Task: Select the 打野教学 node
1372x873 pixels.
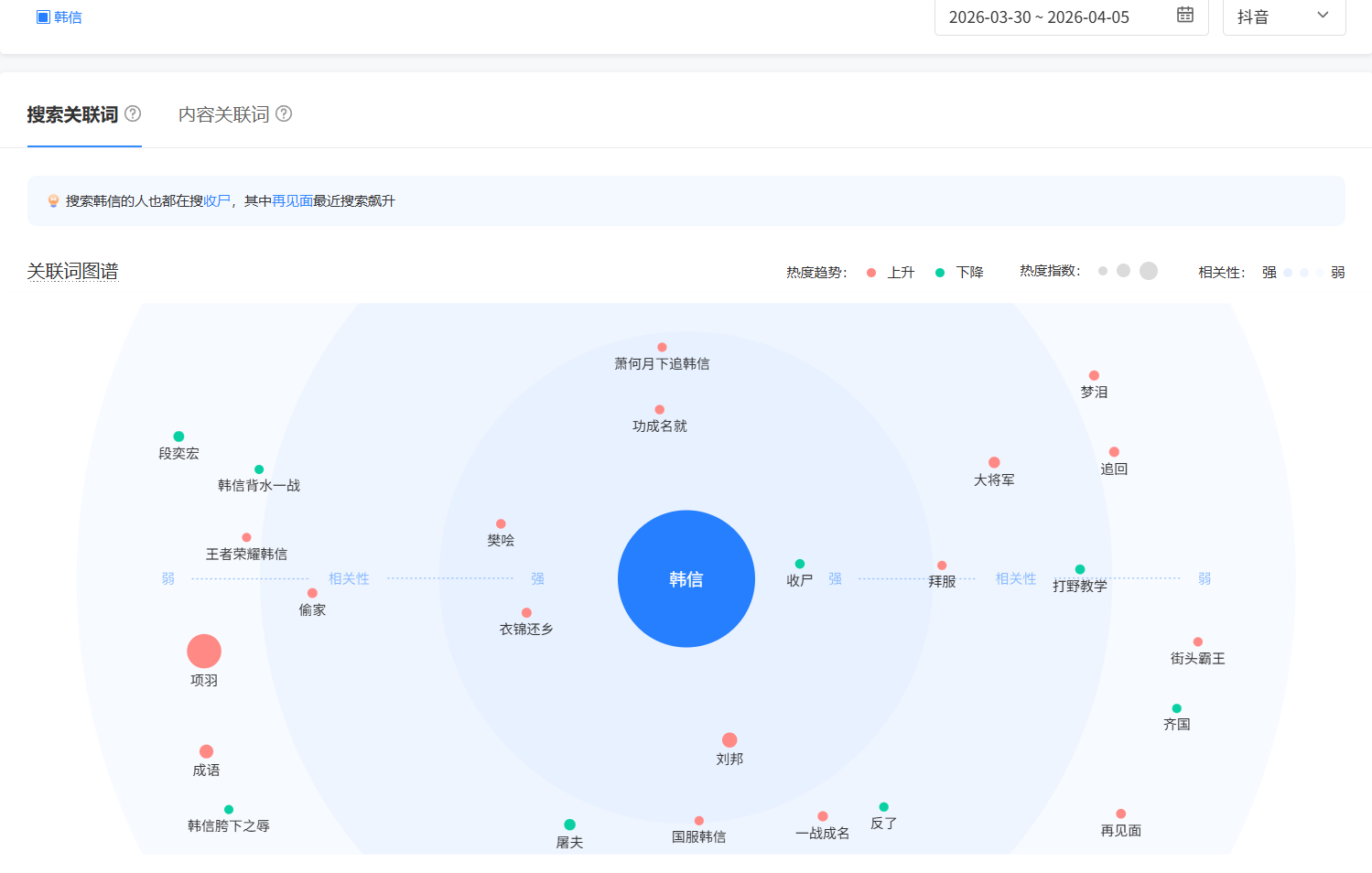Action: coord(1080,569)
